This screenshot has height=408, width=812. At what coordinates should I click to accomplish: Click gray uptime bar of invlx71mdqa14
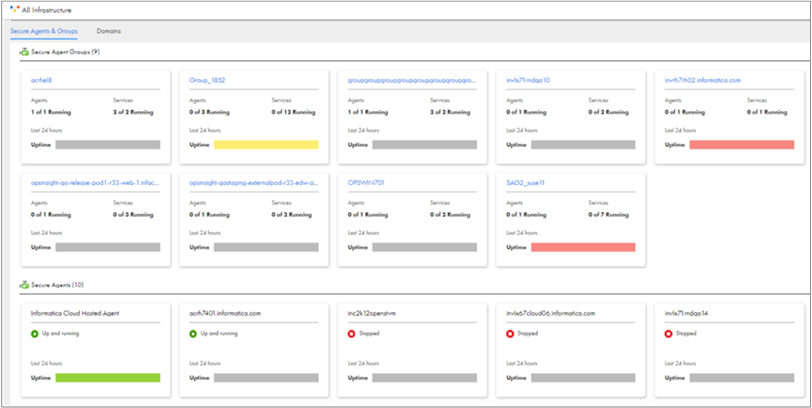pyautogui.click(x=742, y=378)
